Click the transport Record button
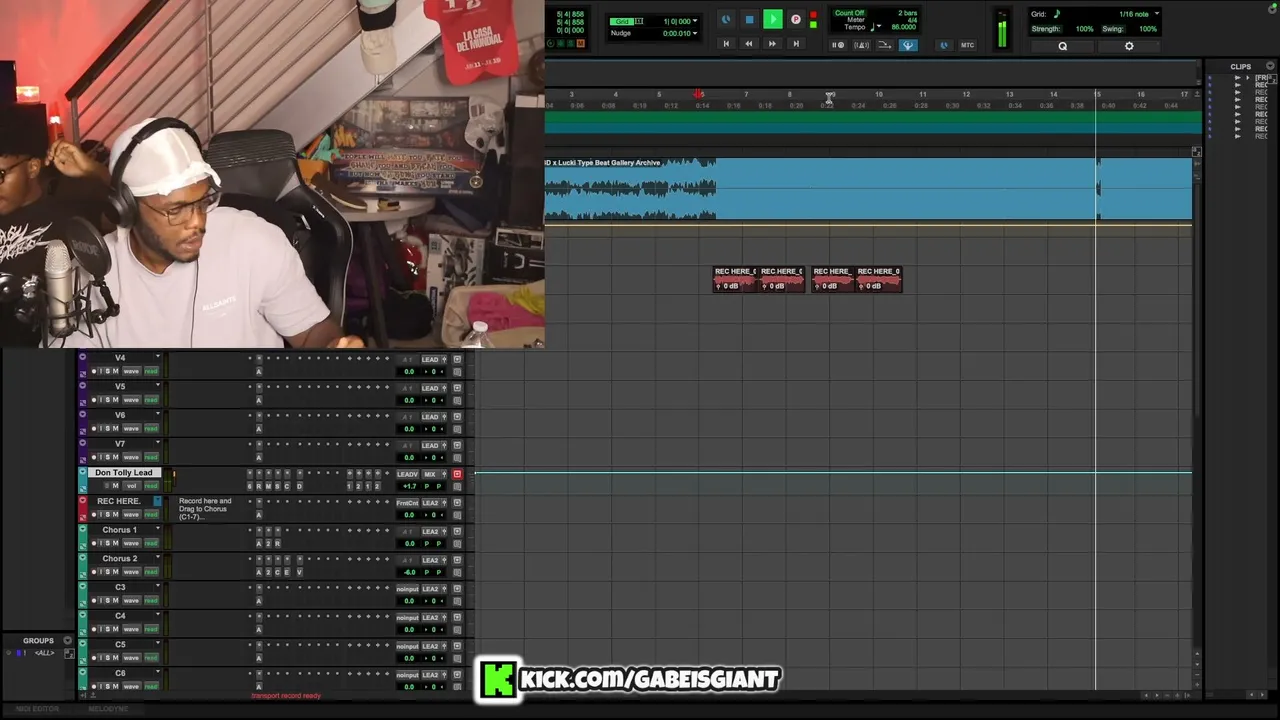Viewport: 1280px width, 720px height. (x=795, y=19)
